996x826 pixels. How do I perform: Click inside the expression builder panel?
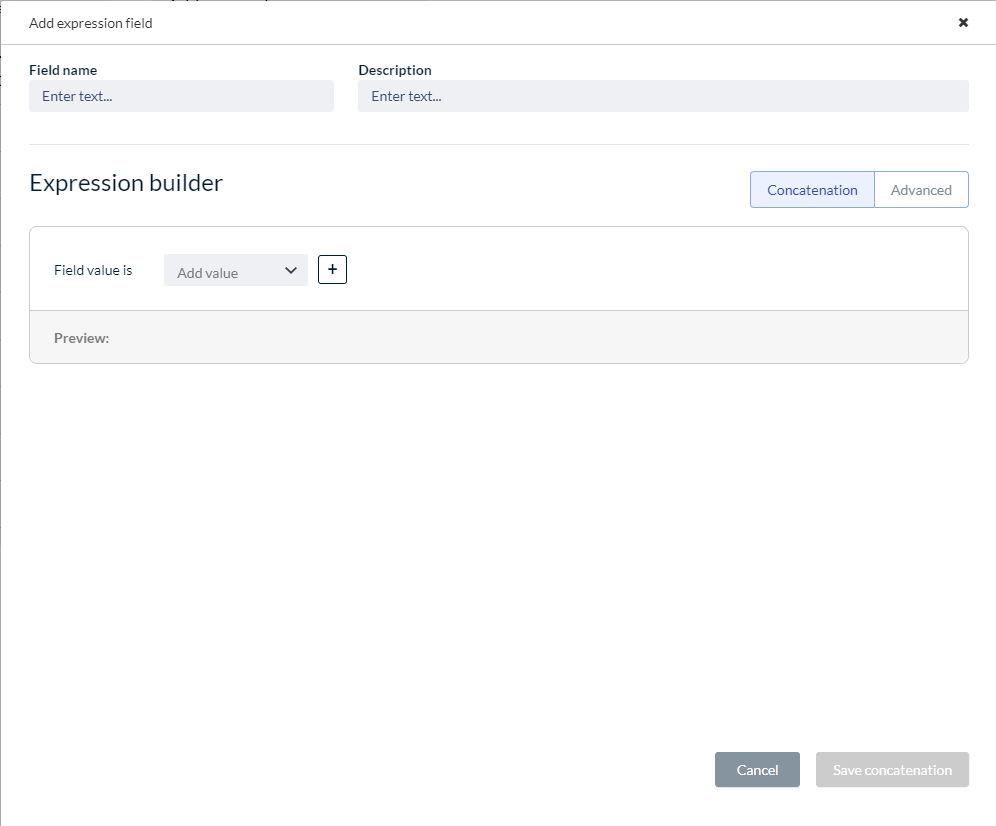tap(600, 268)
